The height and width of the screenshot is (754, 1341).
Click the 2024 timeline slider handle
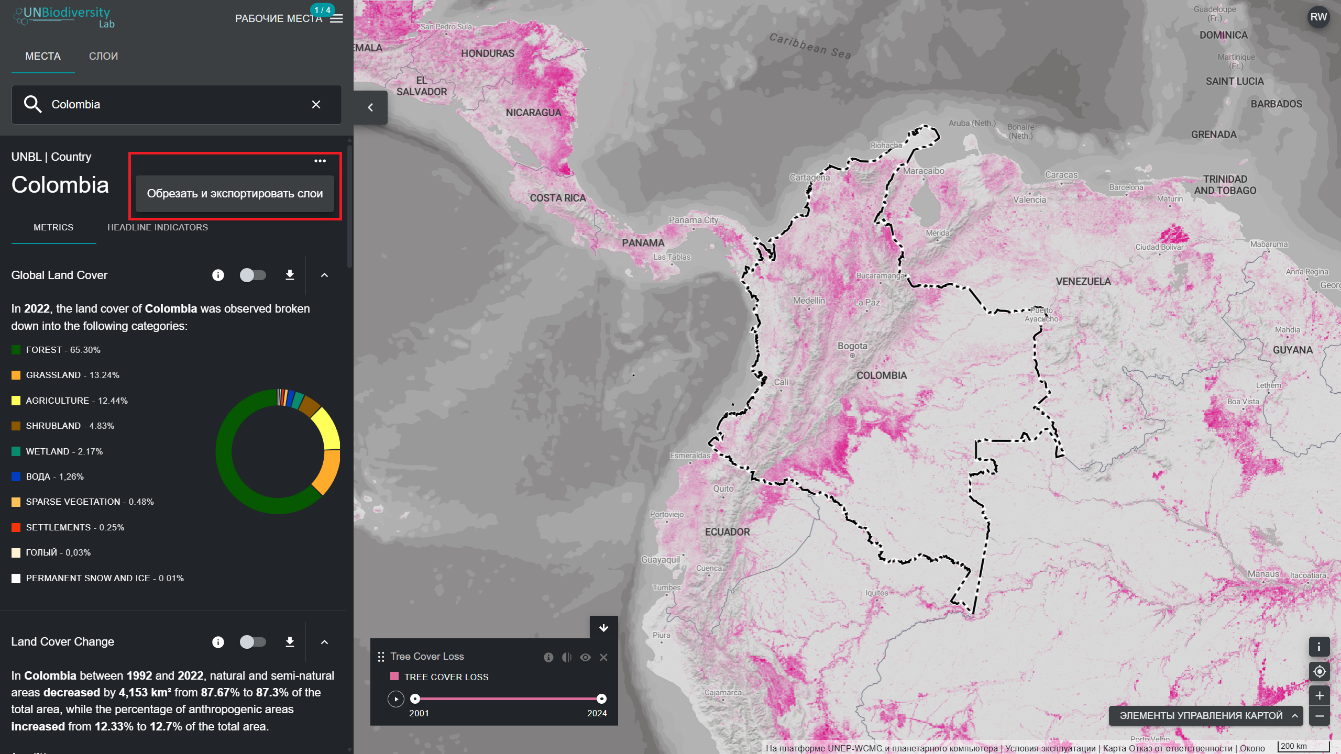[x=601, y=699]
